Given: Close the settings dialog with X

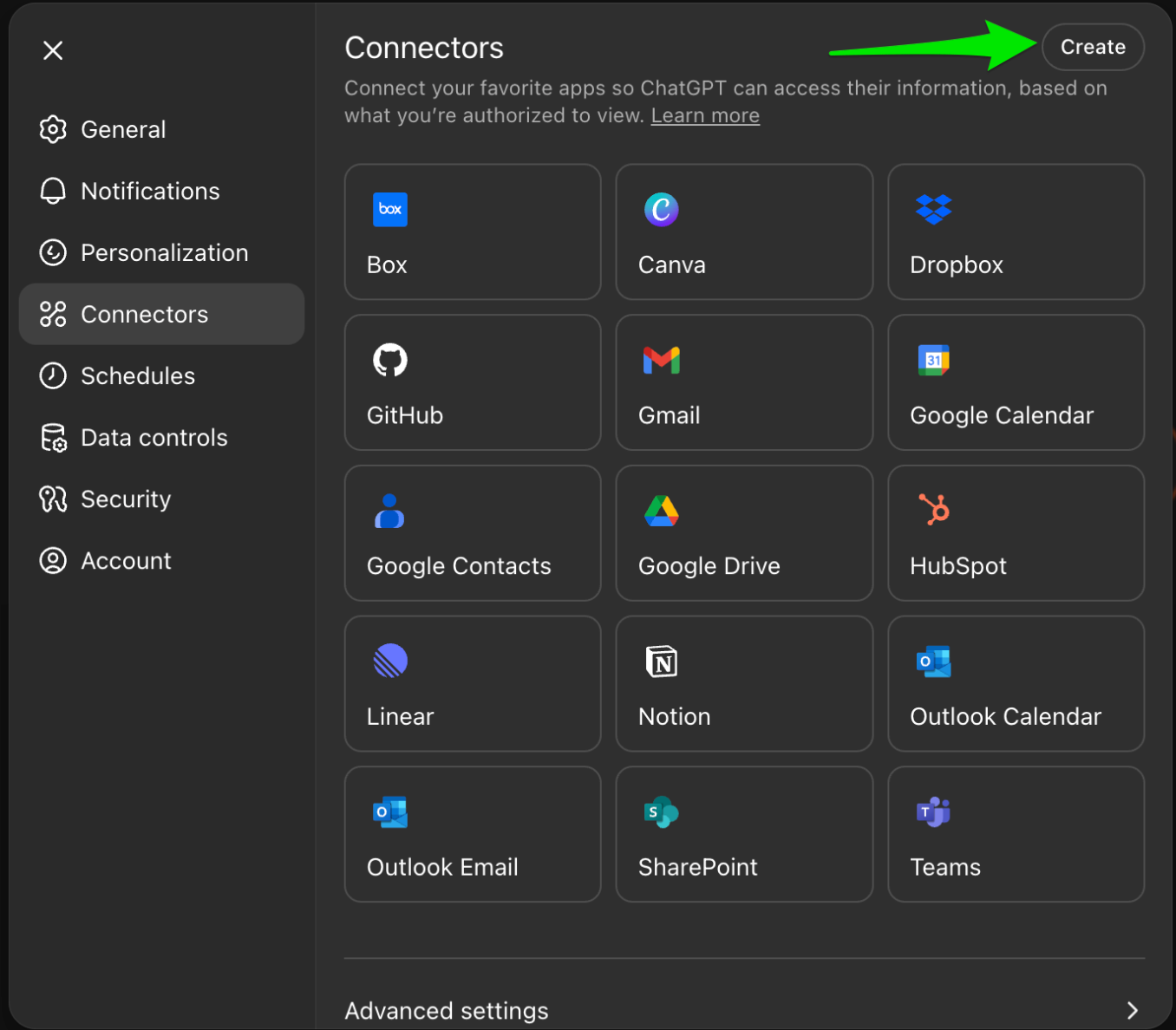Looking at the screenshot, I should click(53, 50).
